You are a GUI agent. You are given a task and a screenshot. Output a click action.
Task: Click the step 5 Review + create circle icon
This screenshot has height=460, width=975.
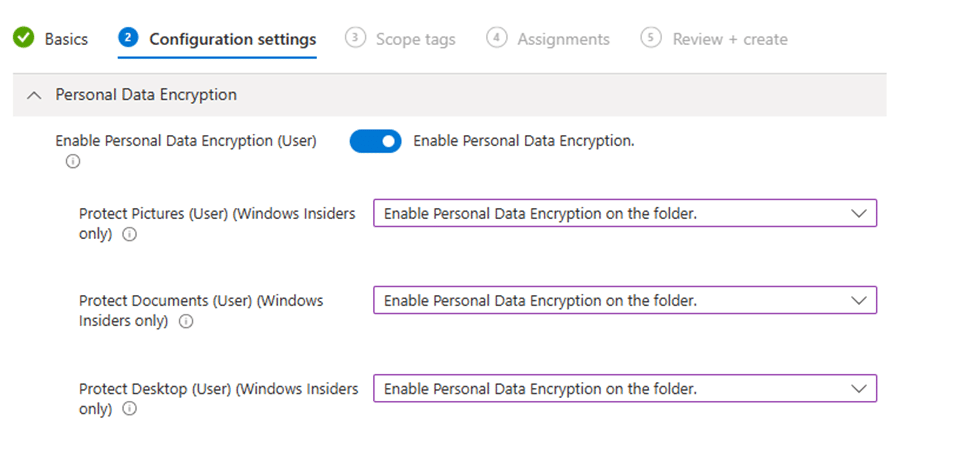click(650, 38)
